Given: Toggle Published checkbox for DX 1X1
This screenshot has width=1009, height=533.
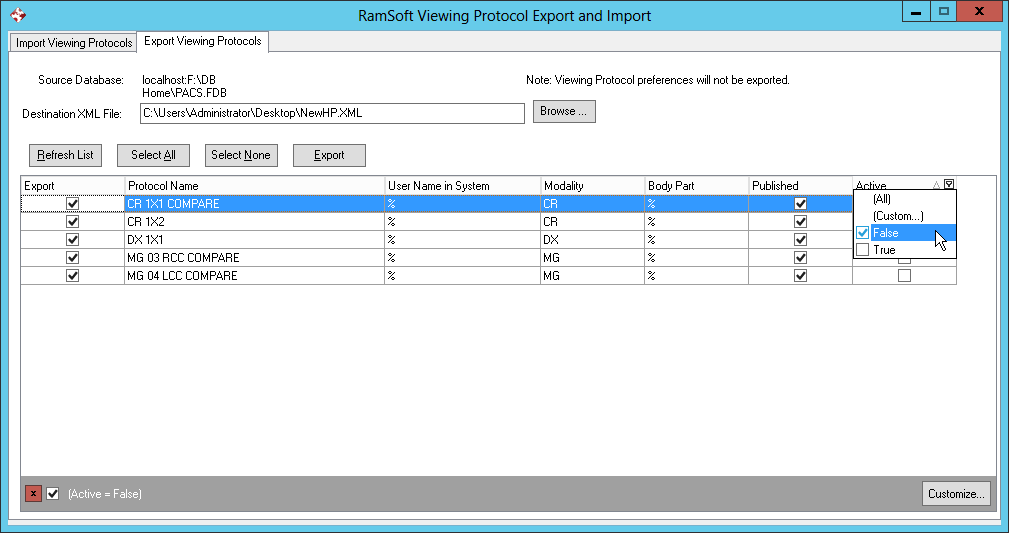Looking at the screenshot, I should click(800, 240).
